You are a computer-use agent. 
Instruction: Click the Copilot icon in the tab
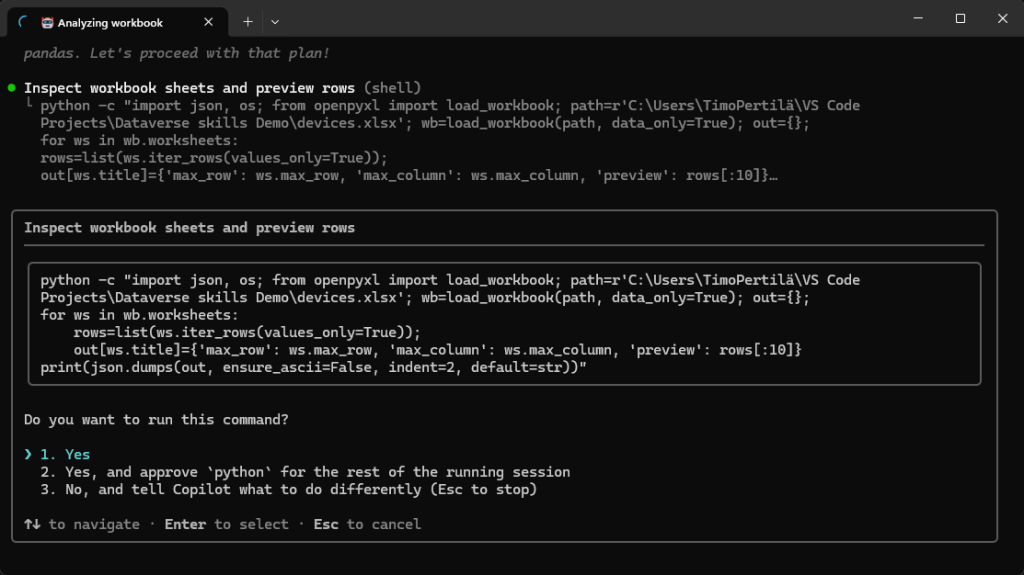[47, 22]
